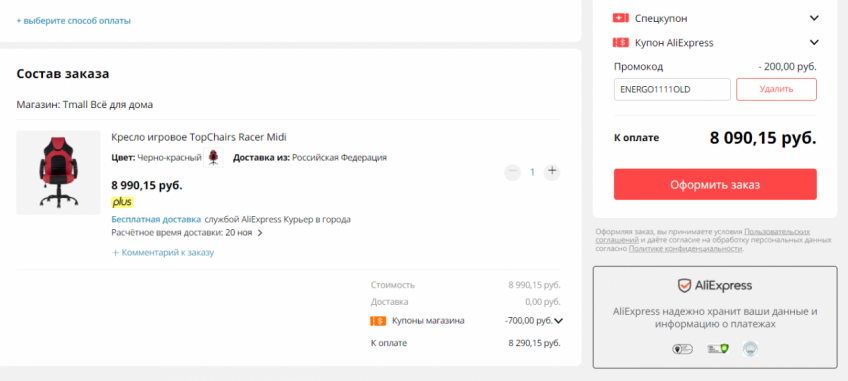The height and width of the screenshot is (381, 848).
Task: Decrease quantity with the minus button
Action: point(513,172)
